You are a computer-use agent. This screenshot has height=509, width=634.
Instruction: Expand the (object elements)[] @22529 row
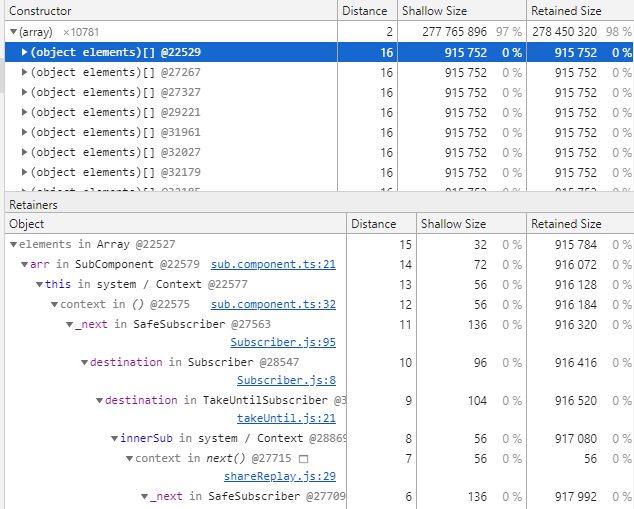[x=24, y=52]
